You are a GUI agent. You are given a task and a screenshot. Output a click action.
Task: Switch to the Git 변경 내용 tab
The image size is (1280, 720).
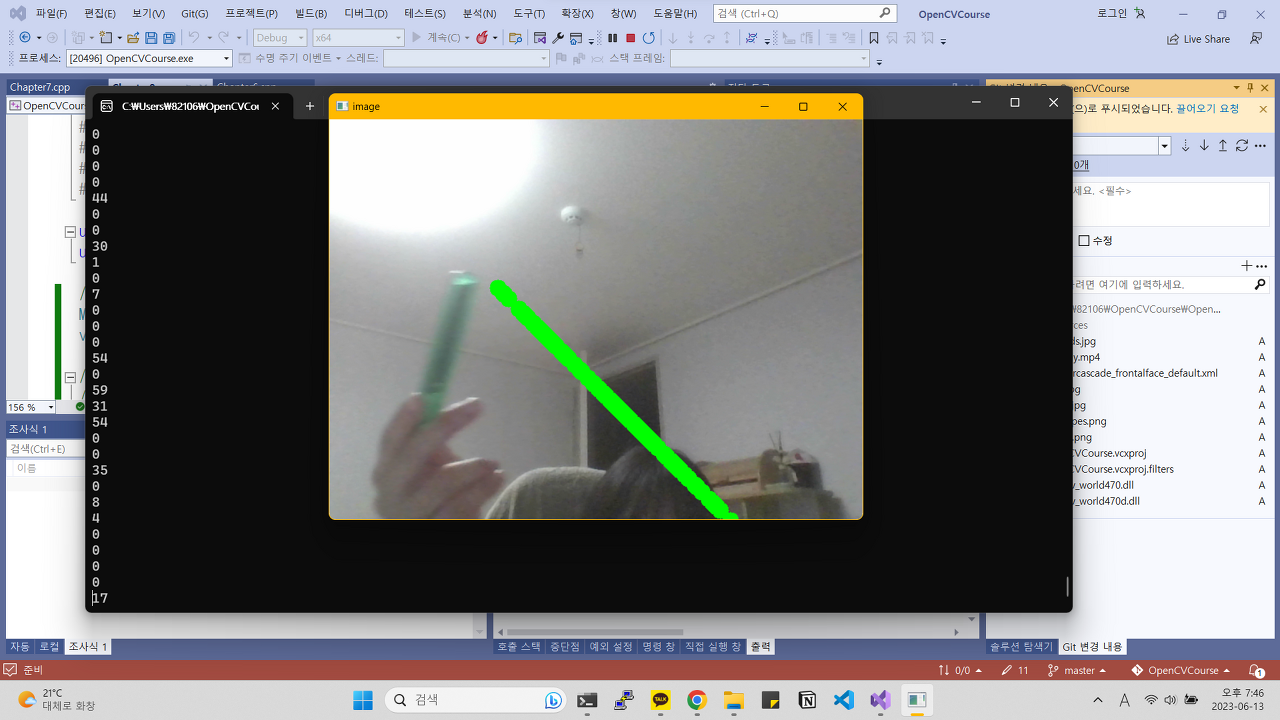pyautogui.click(x=1092, y=646)
